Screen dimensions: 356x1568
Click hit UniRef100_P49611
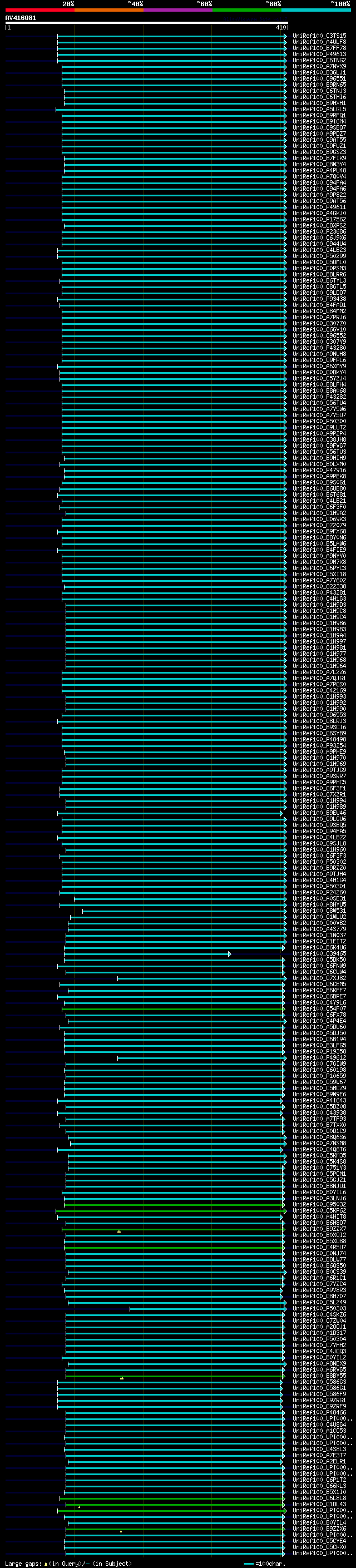coord(319,207)
